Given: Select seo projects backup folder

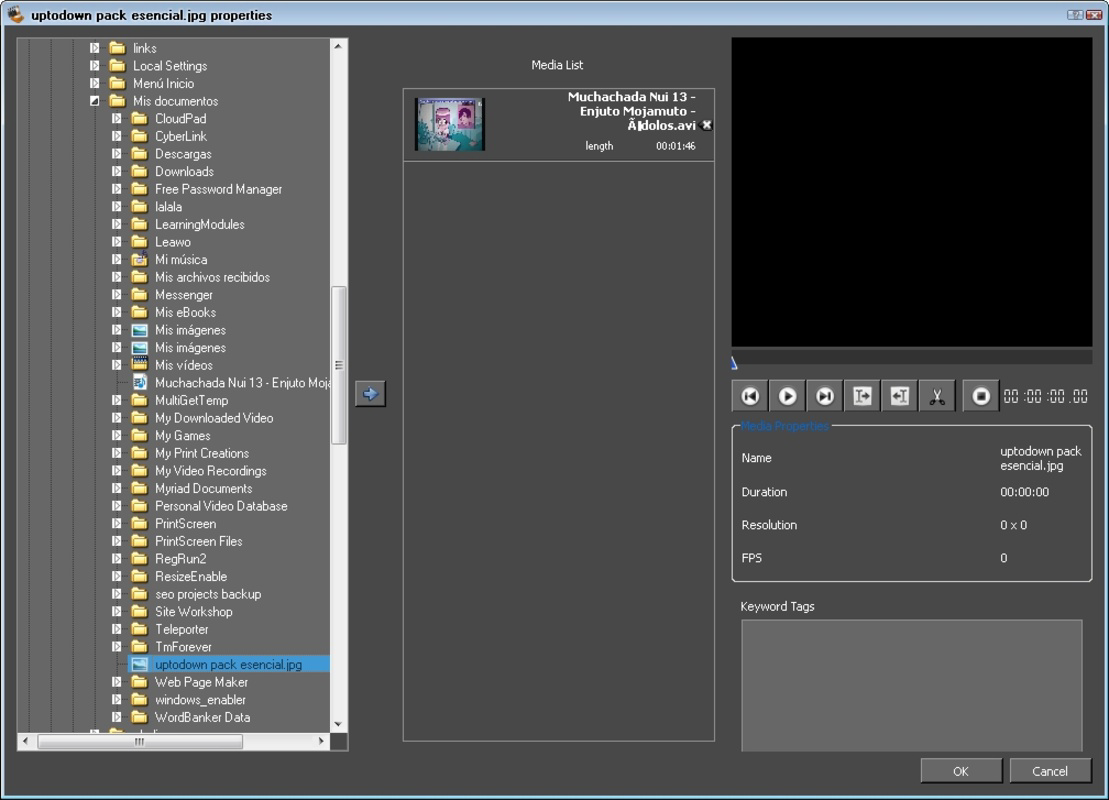Looking at the screenshot, I should click(x=208, y=594).
